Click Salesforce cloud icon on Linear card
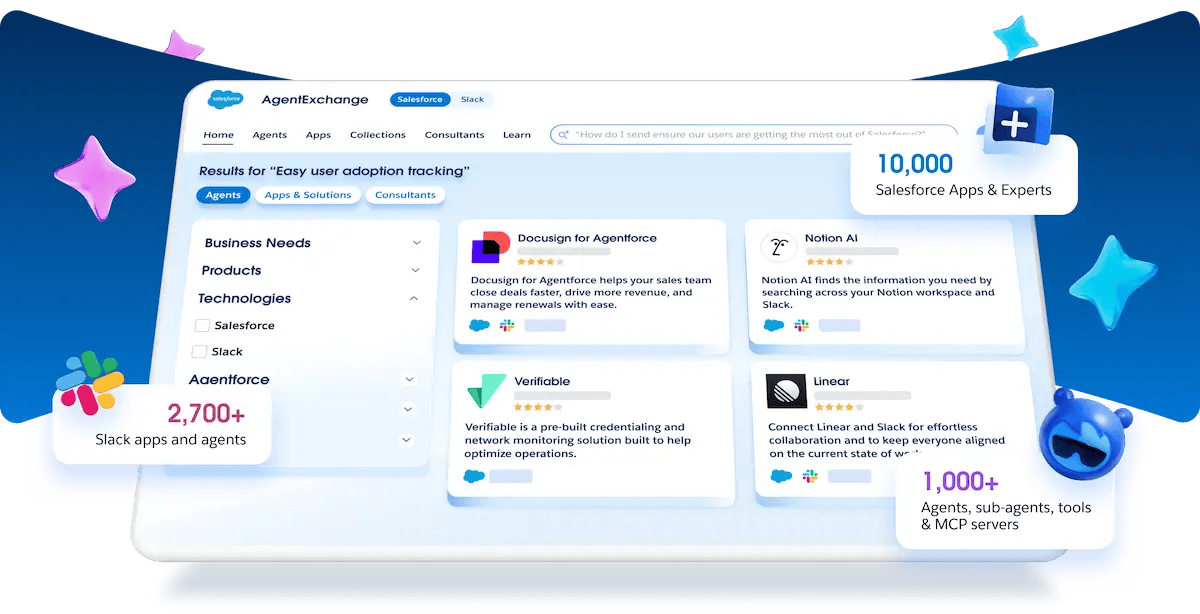 [781, 476]
